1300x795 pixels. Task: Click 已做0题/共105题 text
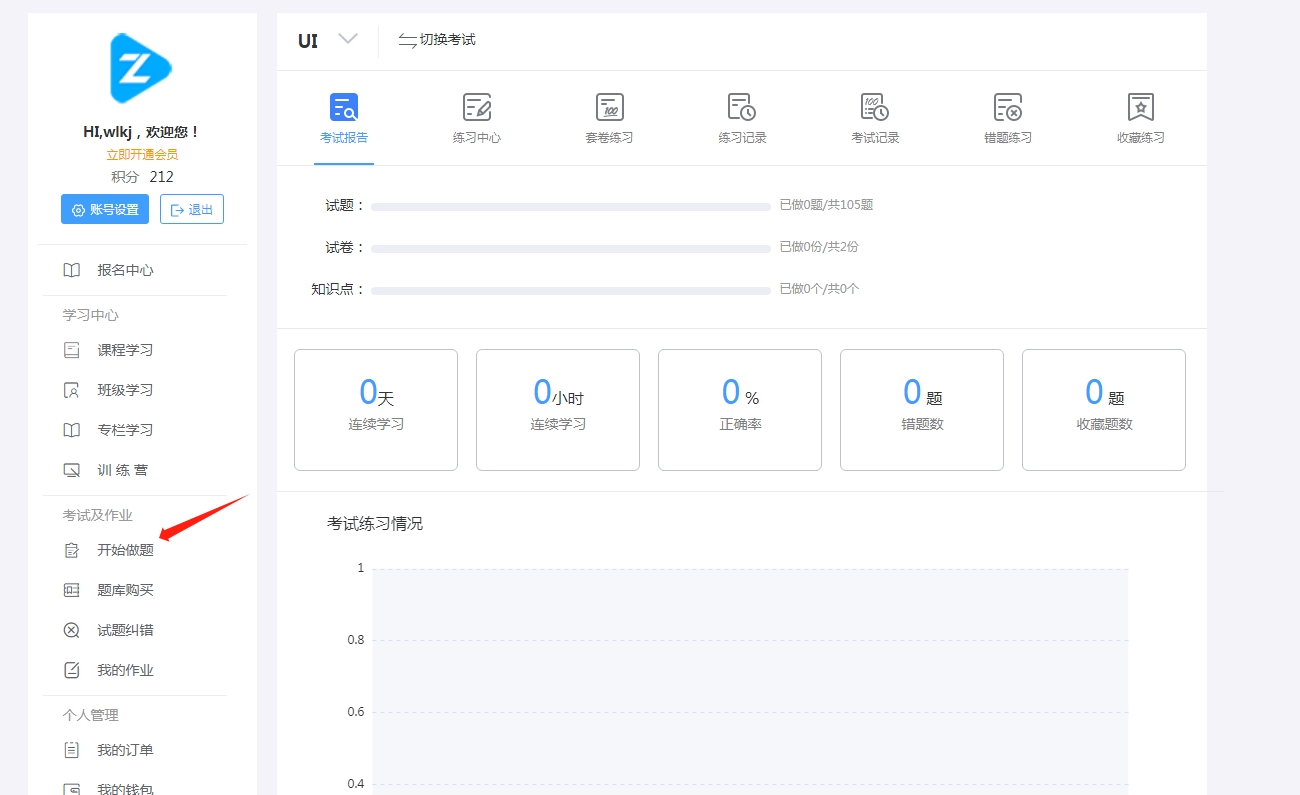click(826, 205)
